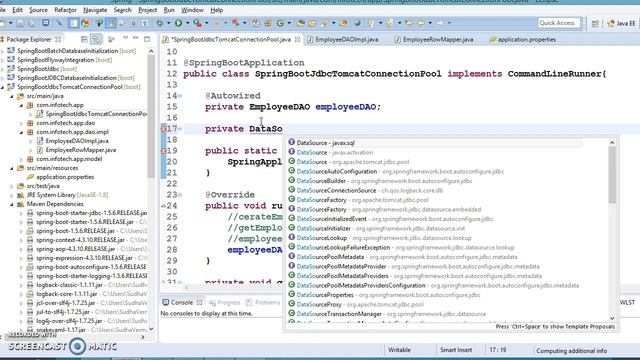
Task: Click the green Run button icon
Action: (178, 23)
